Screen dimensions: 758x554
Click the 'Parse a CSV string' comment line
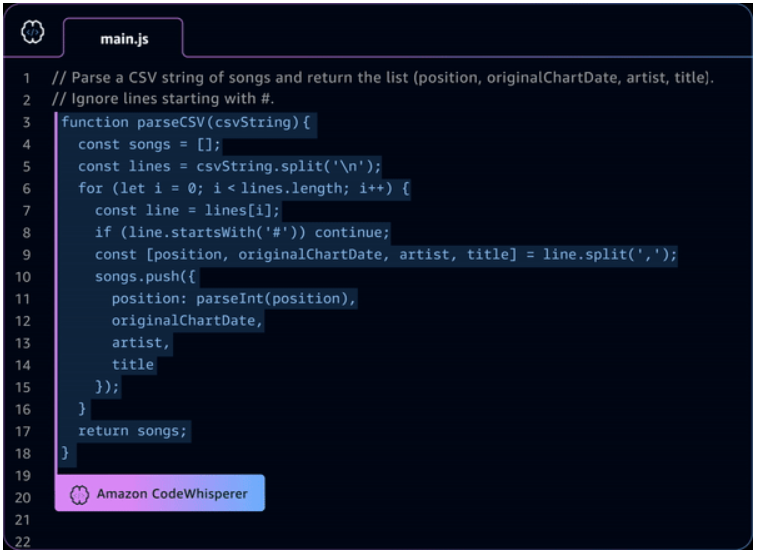point(382,78)
